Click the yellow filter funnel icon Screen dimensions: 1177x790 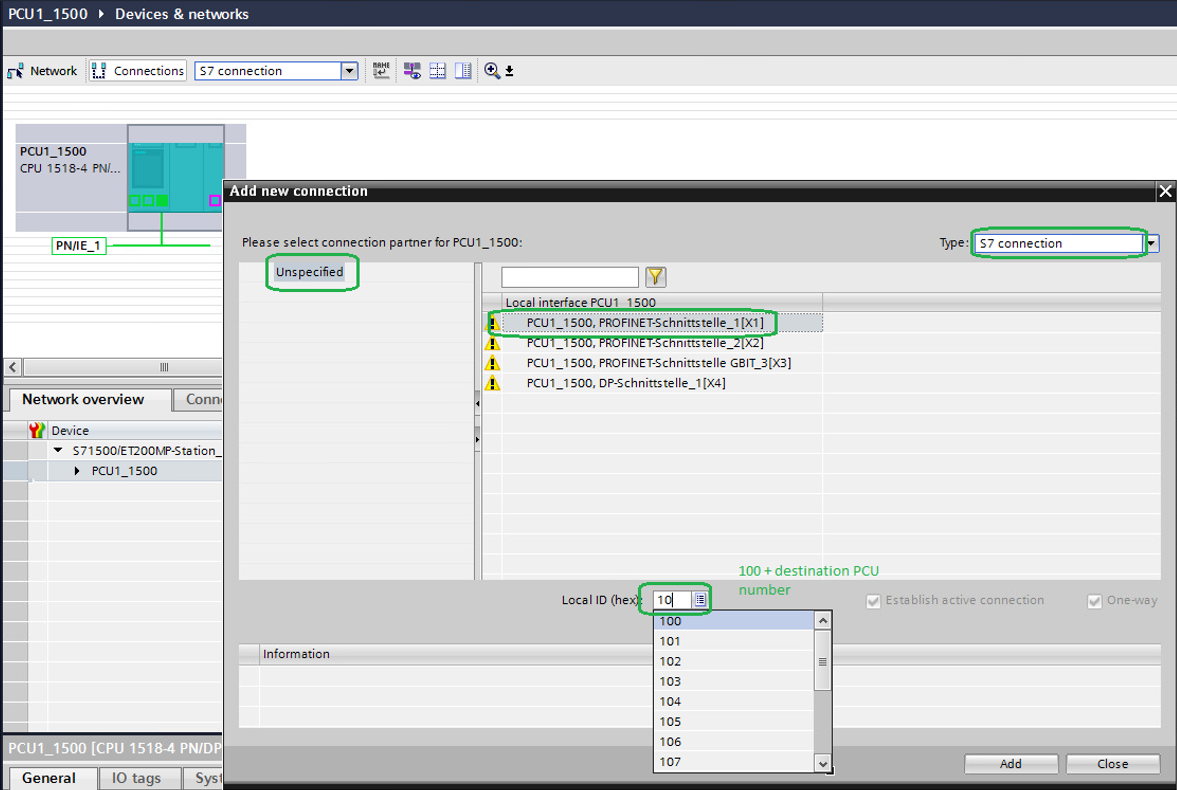click(x=655, y=277)
